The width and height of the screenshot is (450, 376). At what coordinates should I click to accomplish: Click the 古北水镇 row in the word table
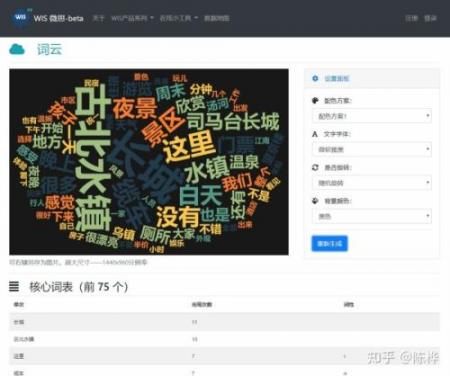pos(224,339)
